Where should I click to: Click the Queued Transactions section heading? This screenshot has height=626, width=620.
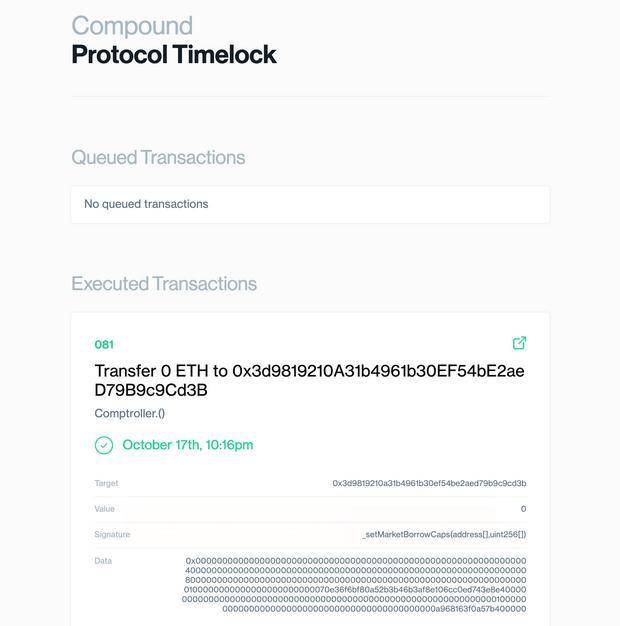(x=158, y=157)
